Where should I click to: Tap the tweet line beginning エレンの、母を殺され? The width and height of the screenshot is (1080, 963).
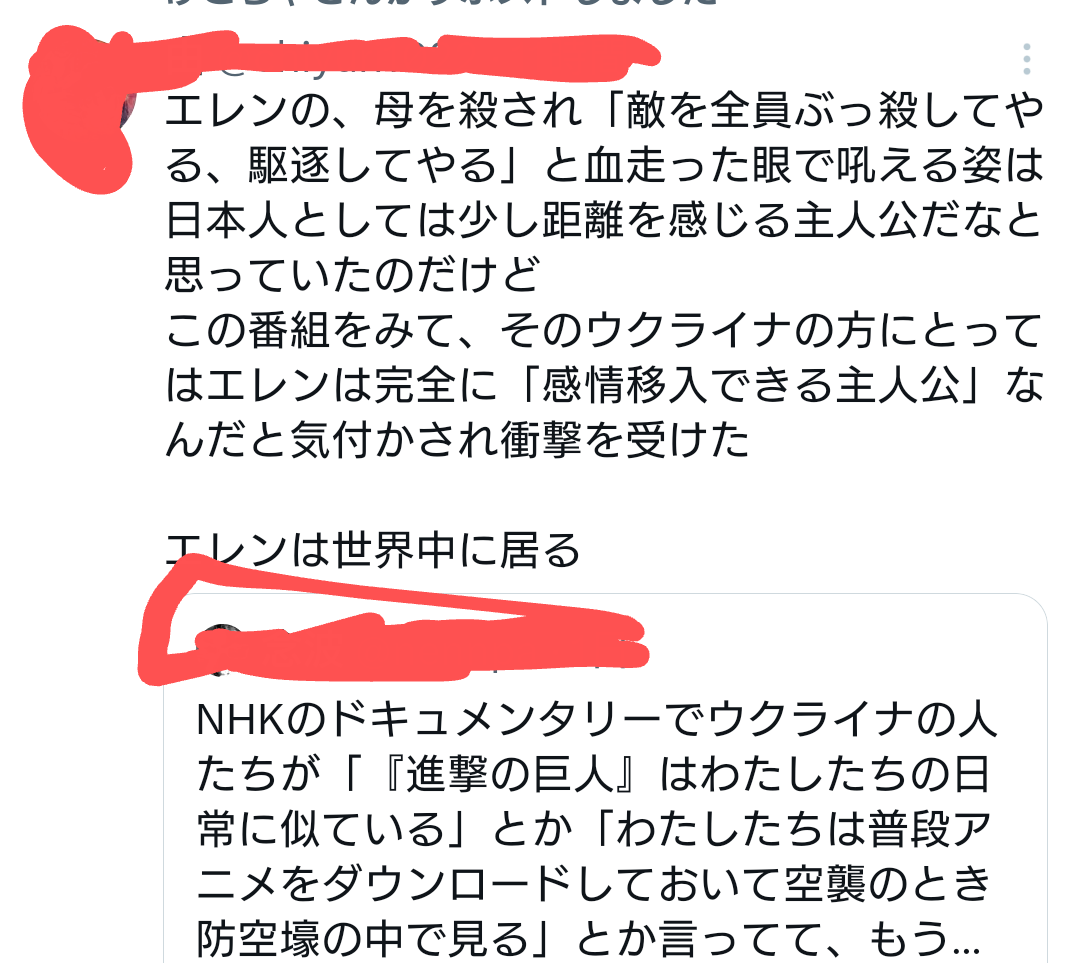pos(605,110)
